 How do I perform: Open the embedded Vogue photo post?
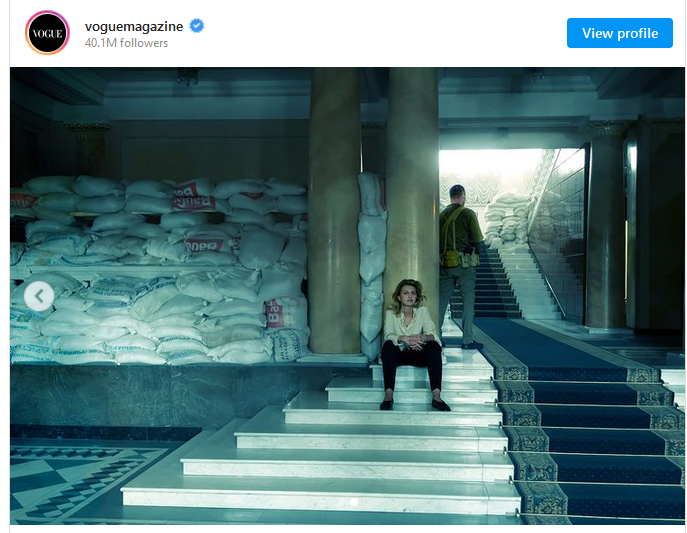(347, 296)
